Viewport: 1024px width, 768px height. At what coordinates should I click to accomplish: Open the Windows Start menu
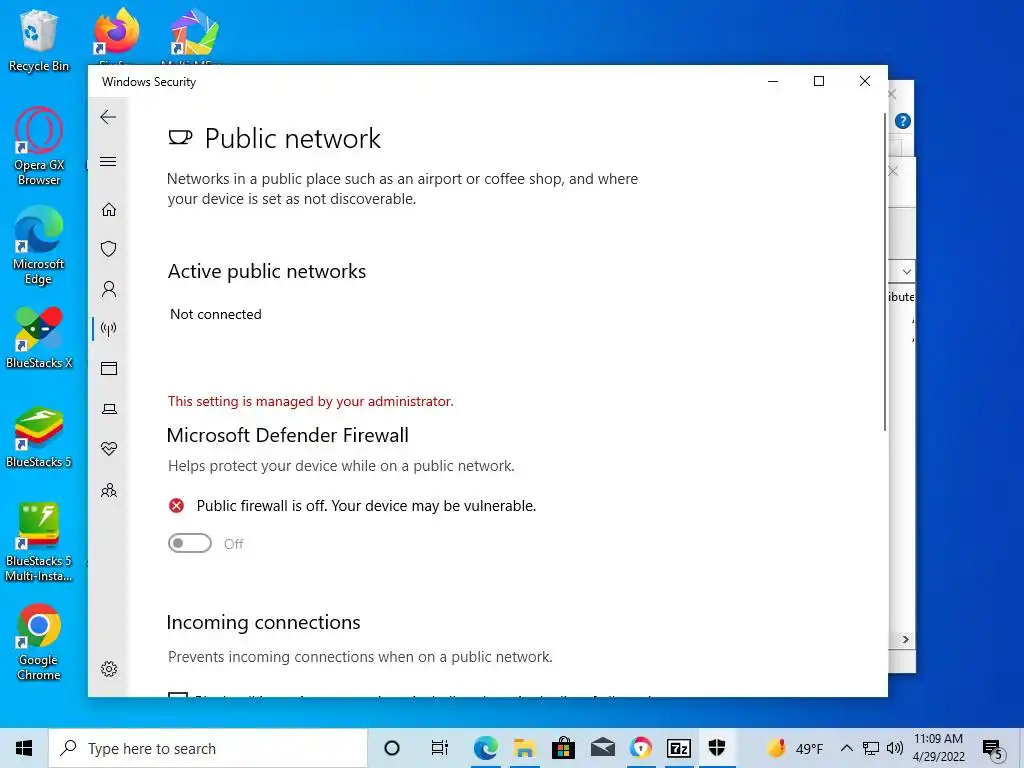click(x=24, y=748)
